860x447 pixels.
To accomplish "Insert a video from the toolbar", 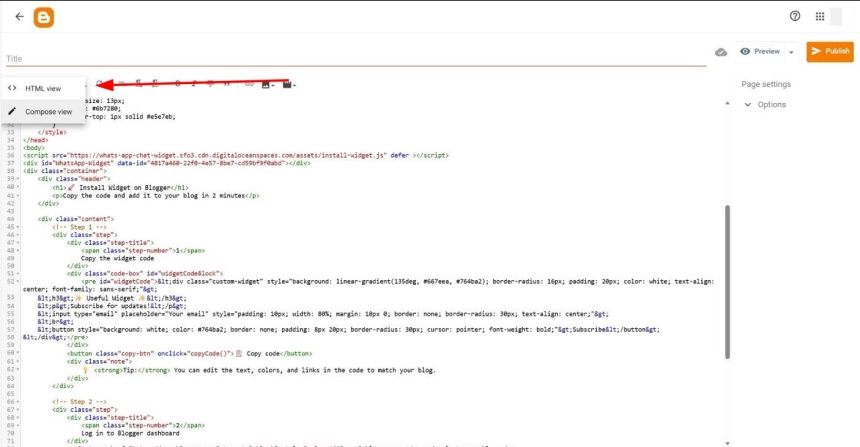I will click(288, 84).
